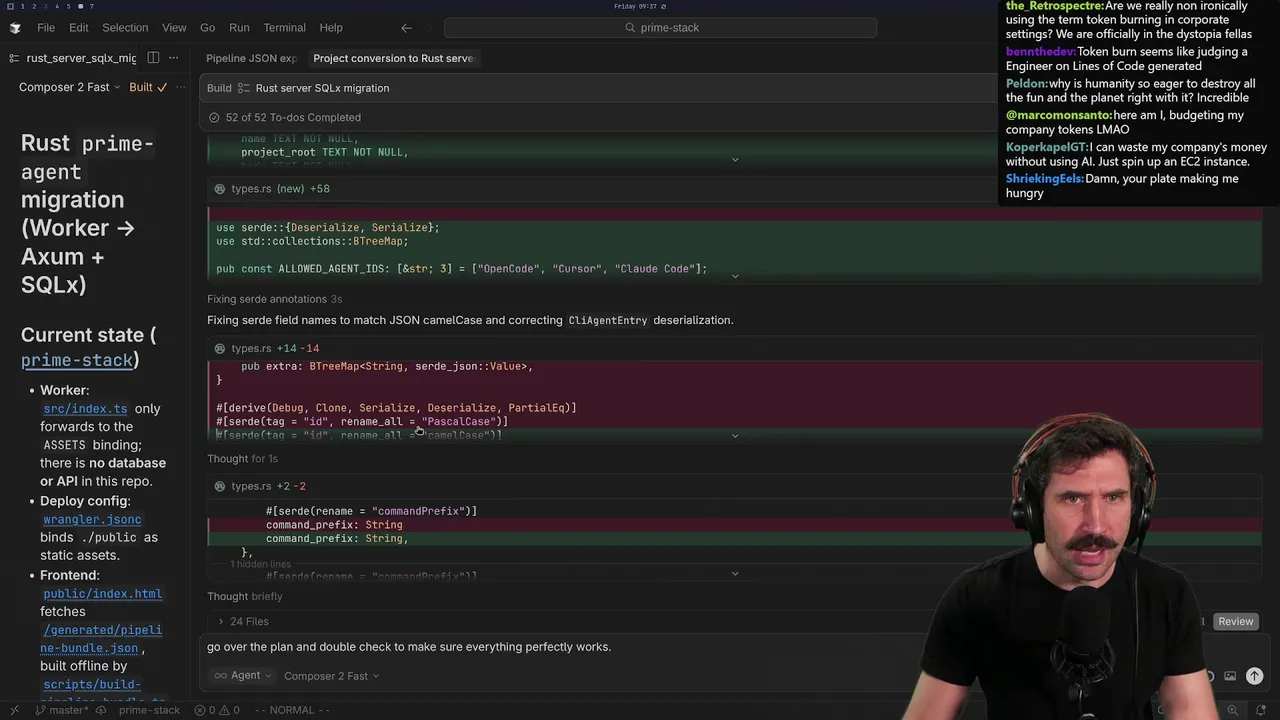Open ellipsis menu next to Built

click(181, 87)
